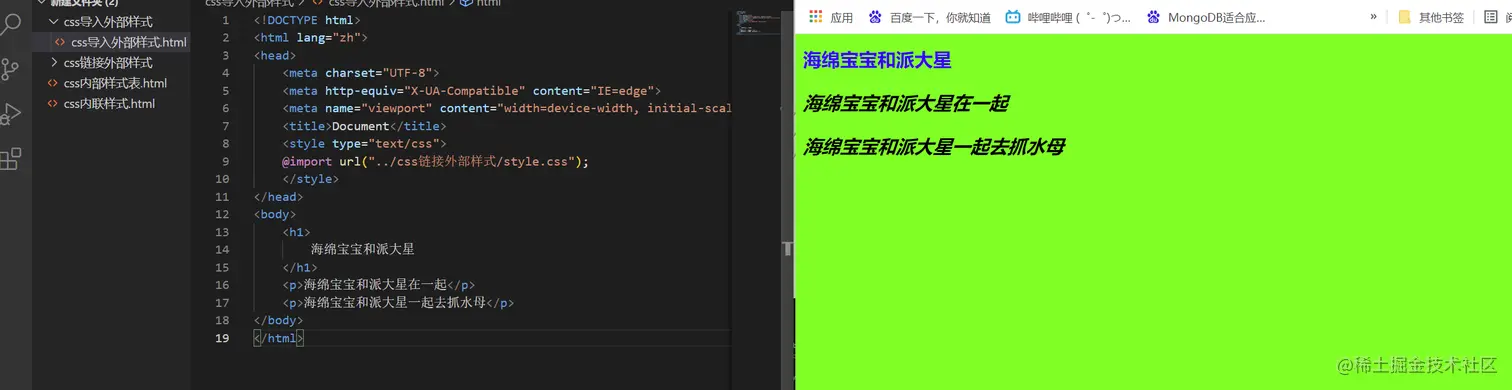Click the <style type="text/css"> line
Viewport: 1512px width, 390px height.
[x=364, y=144]
